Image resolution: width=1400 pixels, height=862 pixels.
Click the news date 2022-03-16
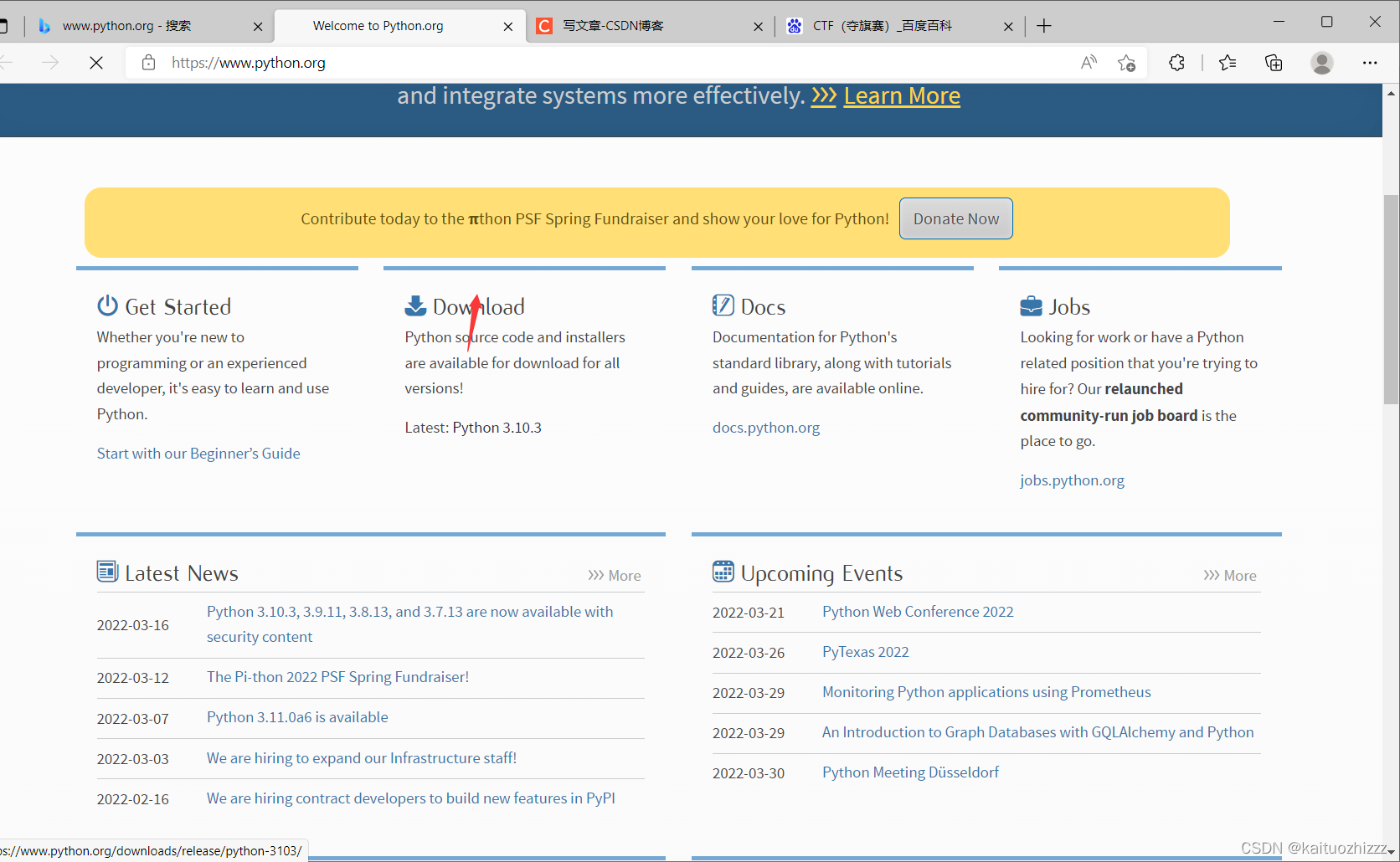point(133,625)
